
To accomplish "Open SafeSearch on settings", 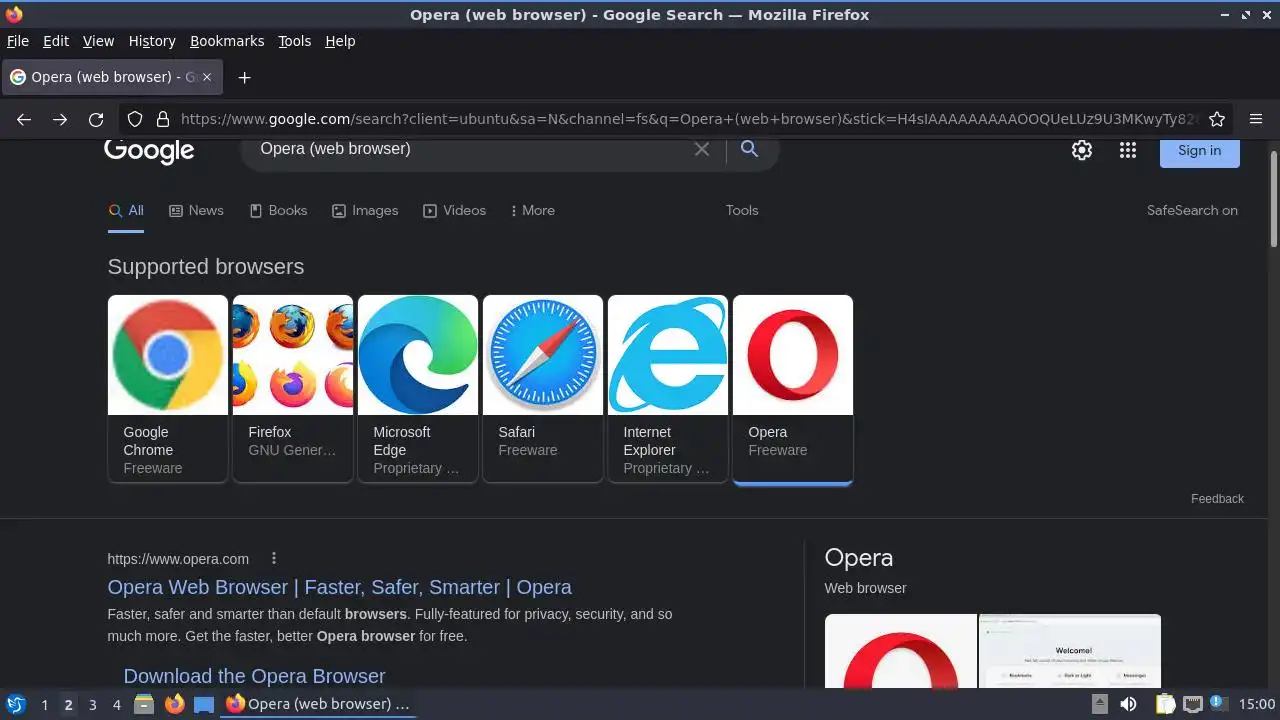I will 1192,210.
